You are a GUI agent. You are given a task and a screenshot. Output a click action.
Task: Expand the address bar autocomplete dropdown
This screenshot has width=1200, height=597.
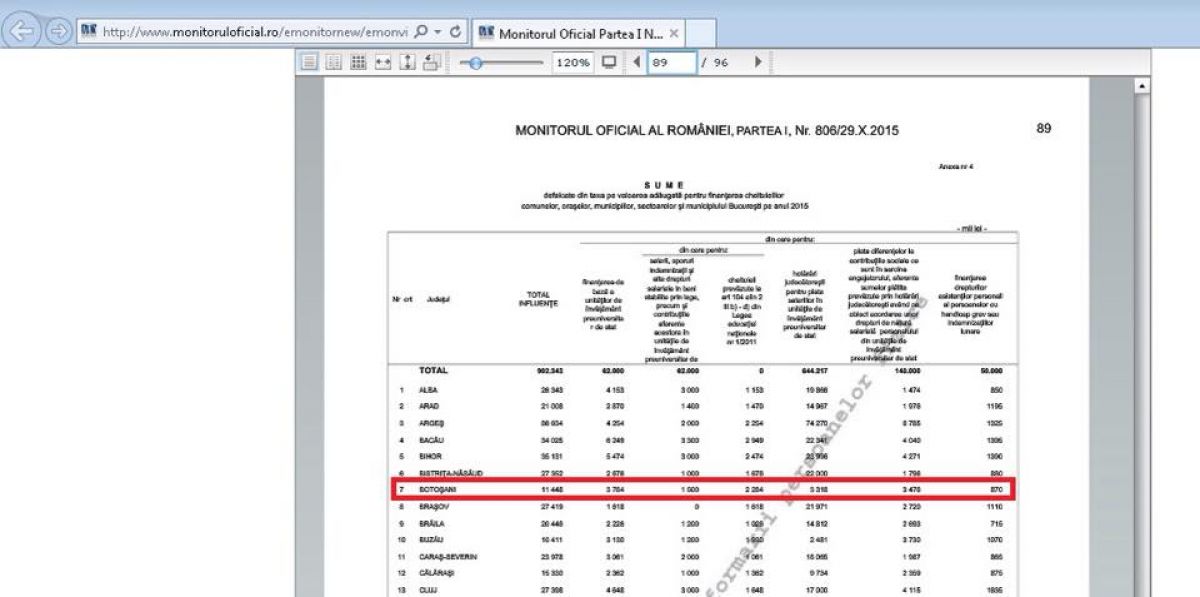[x=438, y=32]
